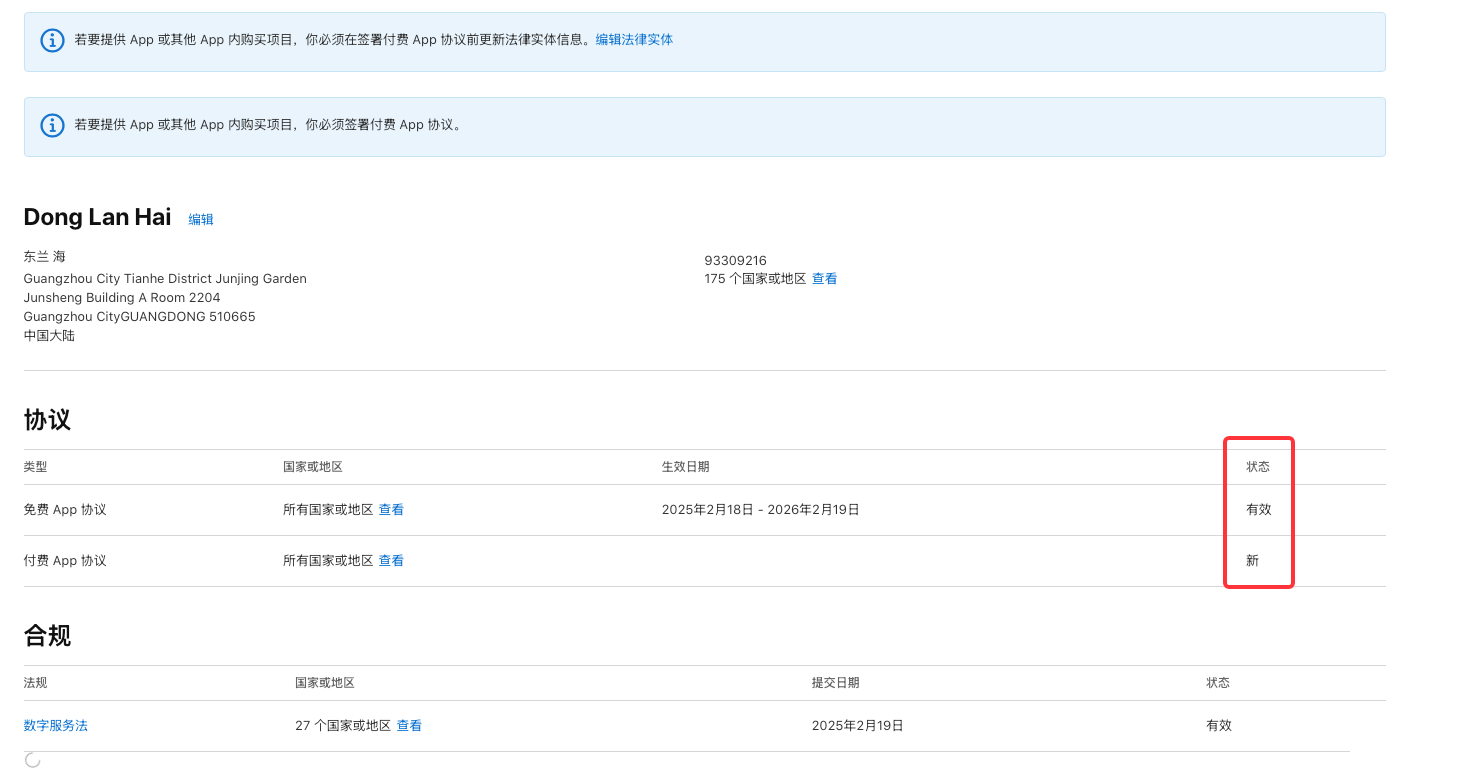Select the 免费 App 协议 row label
1462x779 pixels.
65,510
